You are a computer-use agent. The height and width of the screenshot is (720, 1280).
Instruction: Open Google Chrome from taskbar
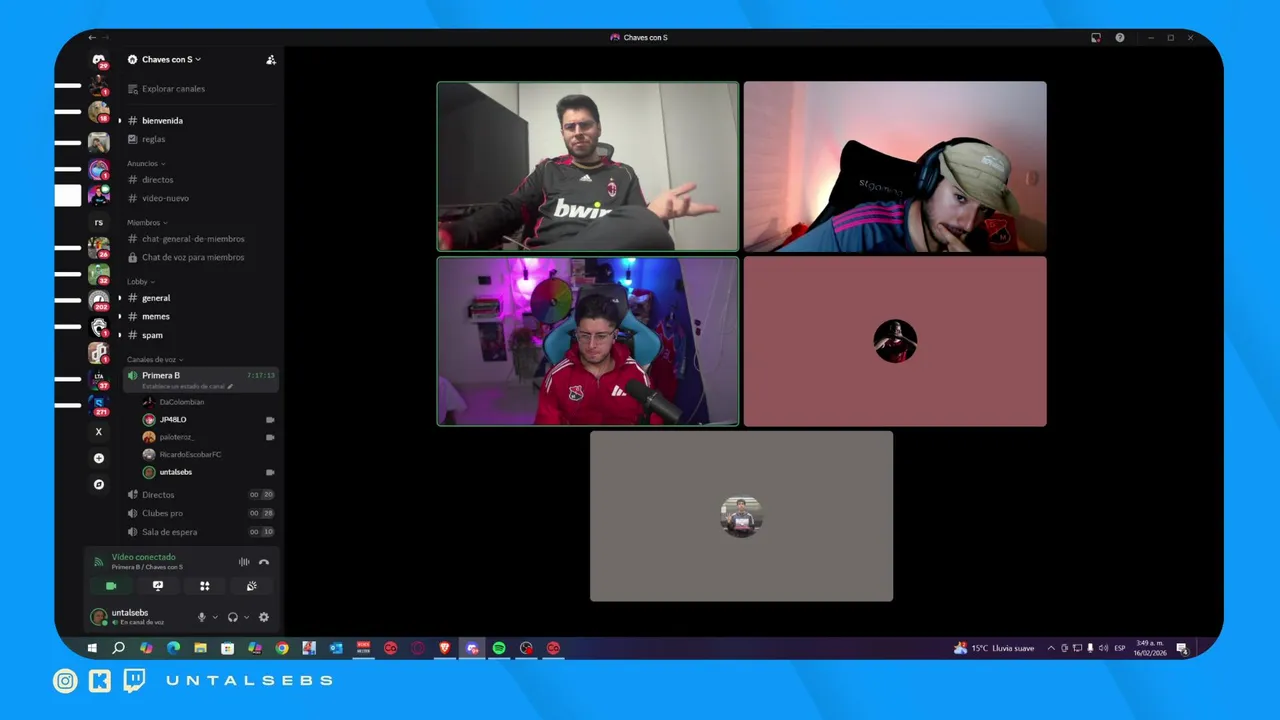tap(282, 648)
